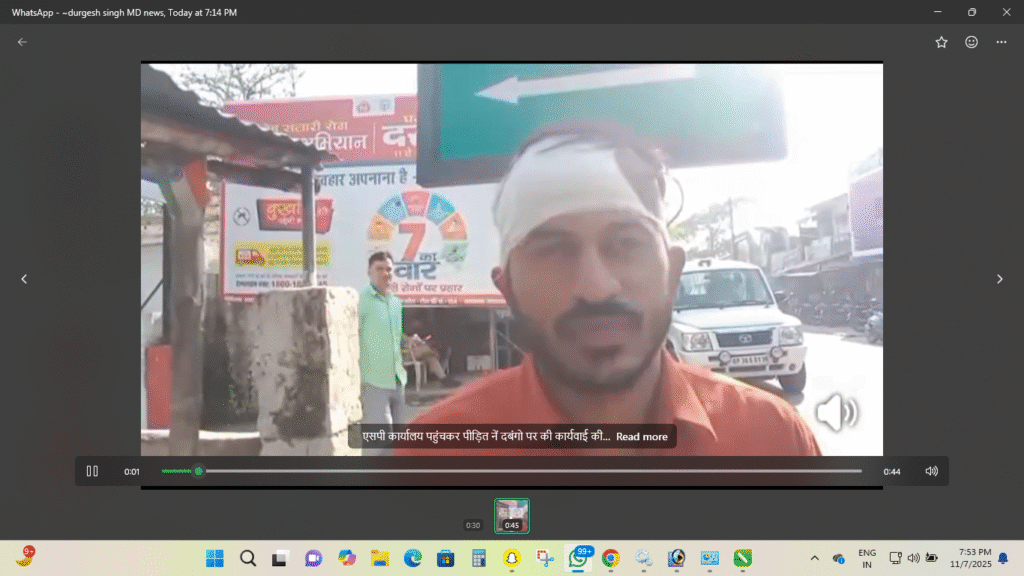Open Snapchat from the taskbar
This screenshot has height=576, width=1024.
(x=511, y=558)
